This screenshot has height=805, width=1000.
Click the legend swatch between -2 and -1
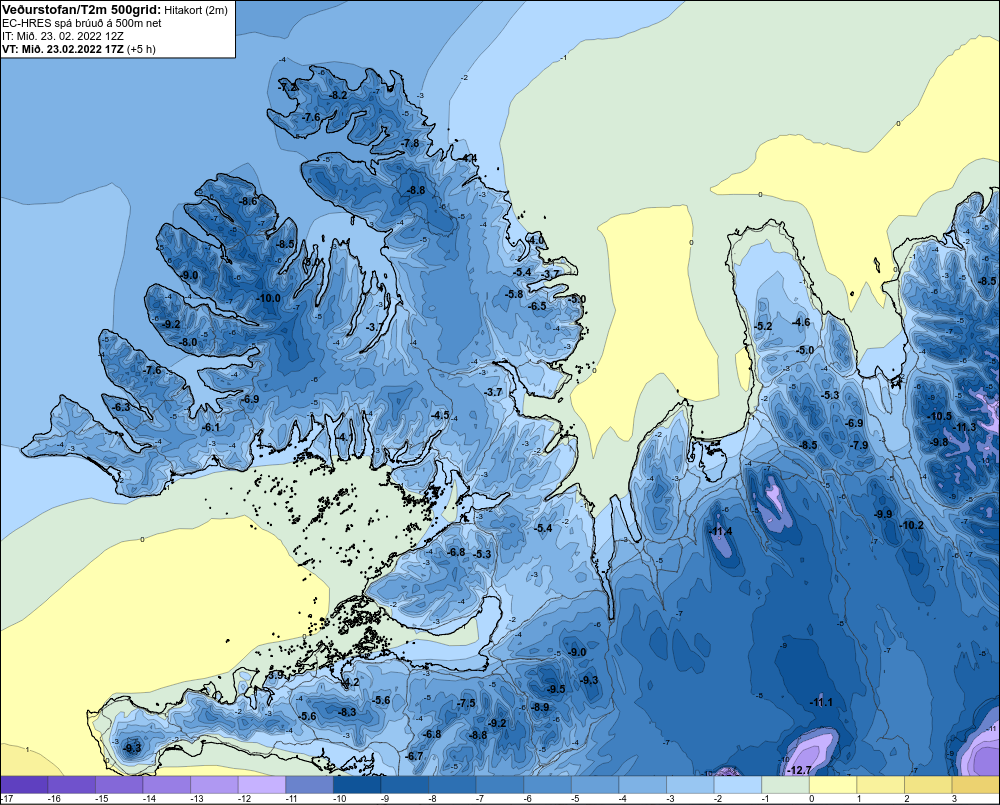[738, 785]
